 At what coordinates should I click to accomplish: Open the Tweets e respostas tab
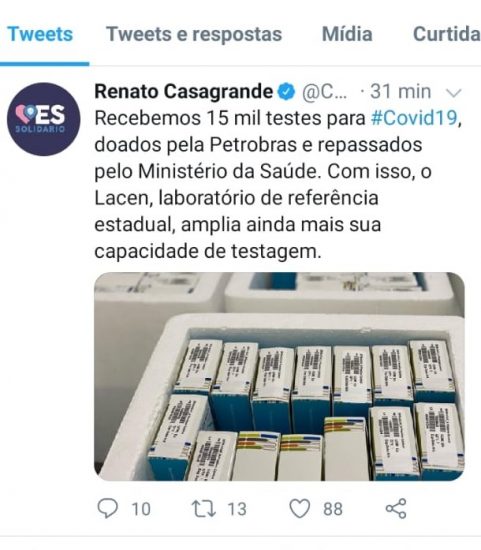pos(194,34)
